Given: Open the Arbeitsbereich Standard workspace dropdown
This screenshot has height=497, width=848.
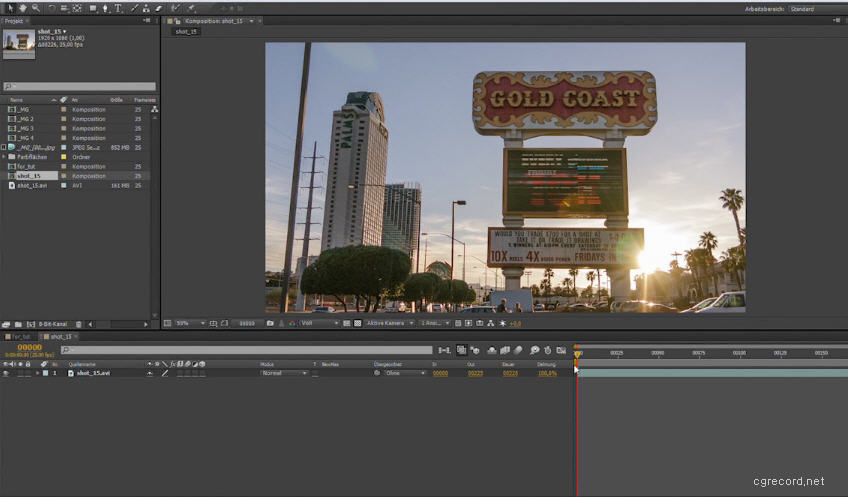Looking at the screenshot, I should point(817,9).
